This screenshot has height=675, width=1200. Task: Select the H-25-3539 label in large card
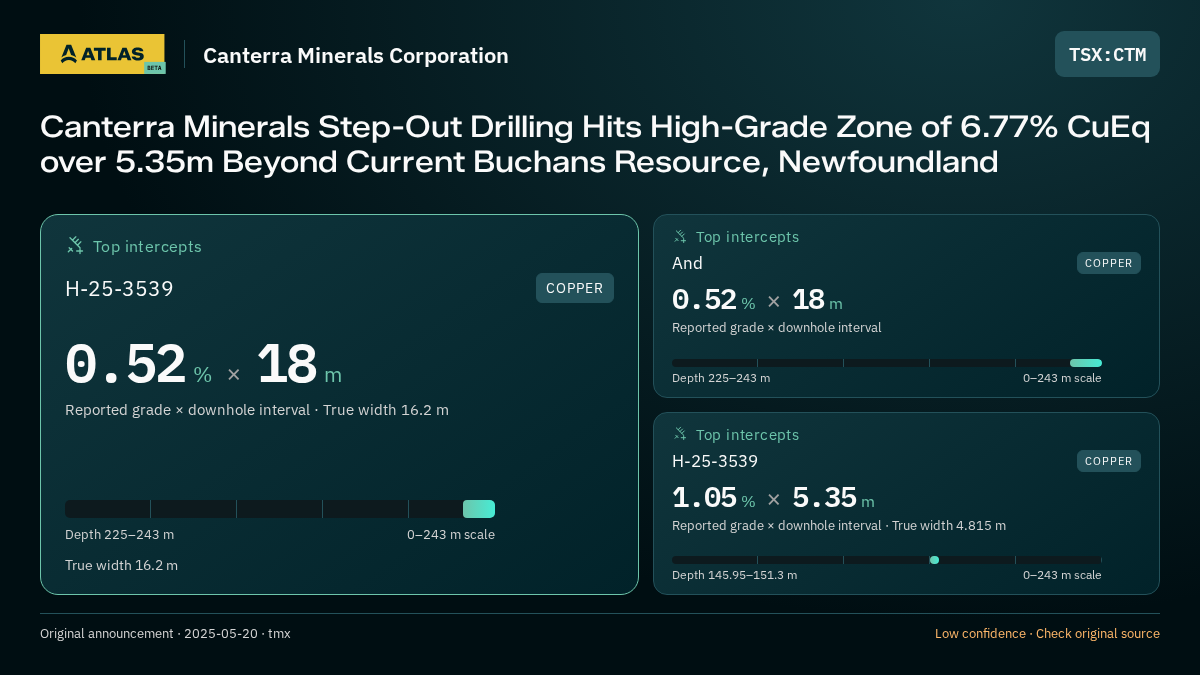tap(119, 289)
